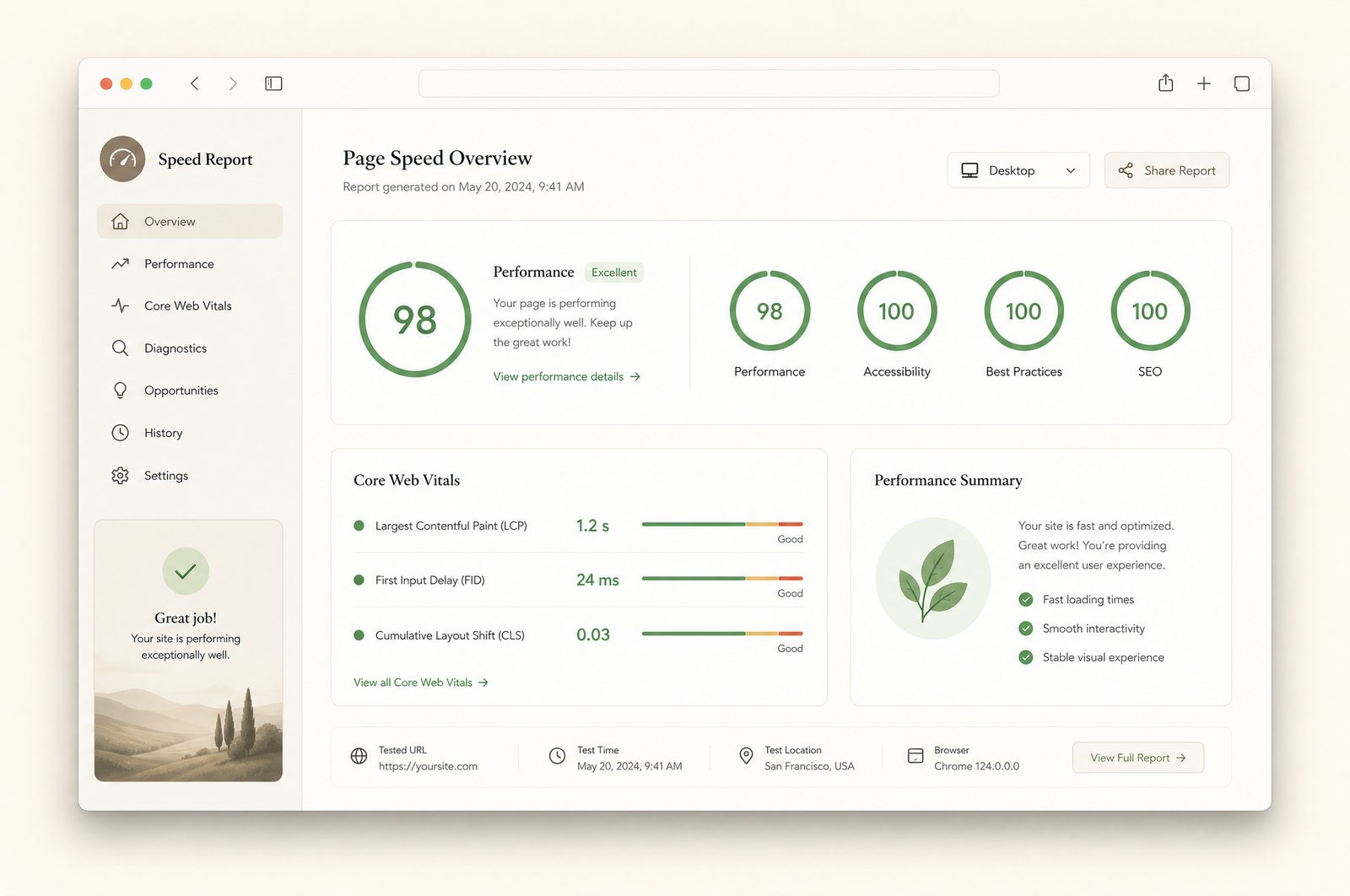Open History in the sidebar
The image size is (1350, 896).
pyautogui.click(x=190, y=433)
